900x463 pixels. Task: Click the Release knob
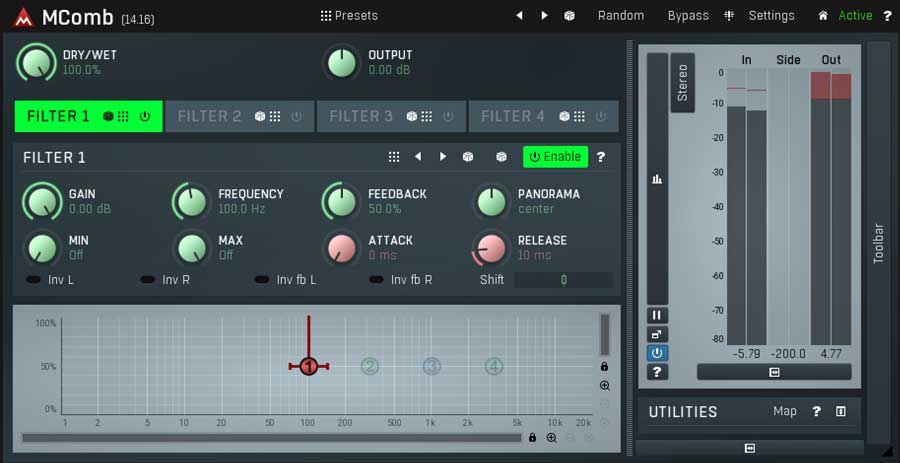click(x=491, y=248)
